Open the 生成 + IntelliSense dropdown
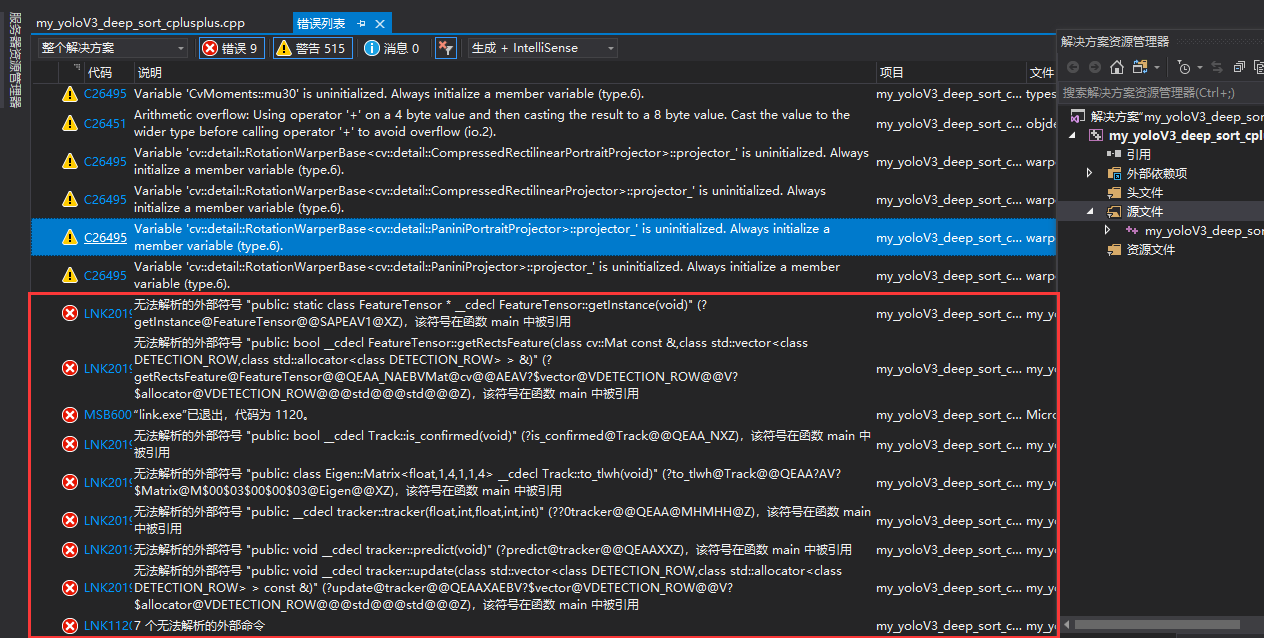The height and width of the screenshot is (638, 1264). click(x=542, y=48)
